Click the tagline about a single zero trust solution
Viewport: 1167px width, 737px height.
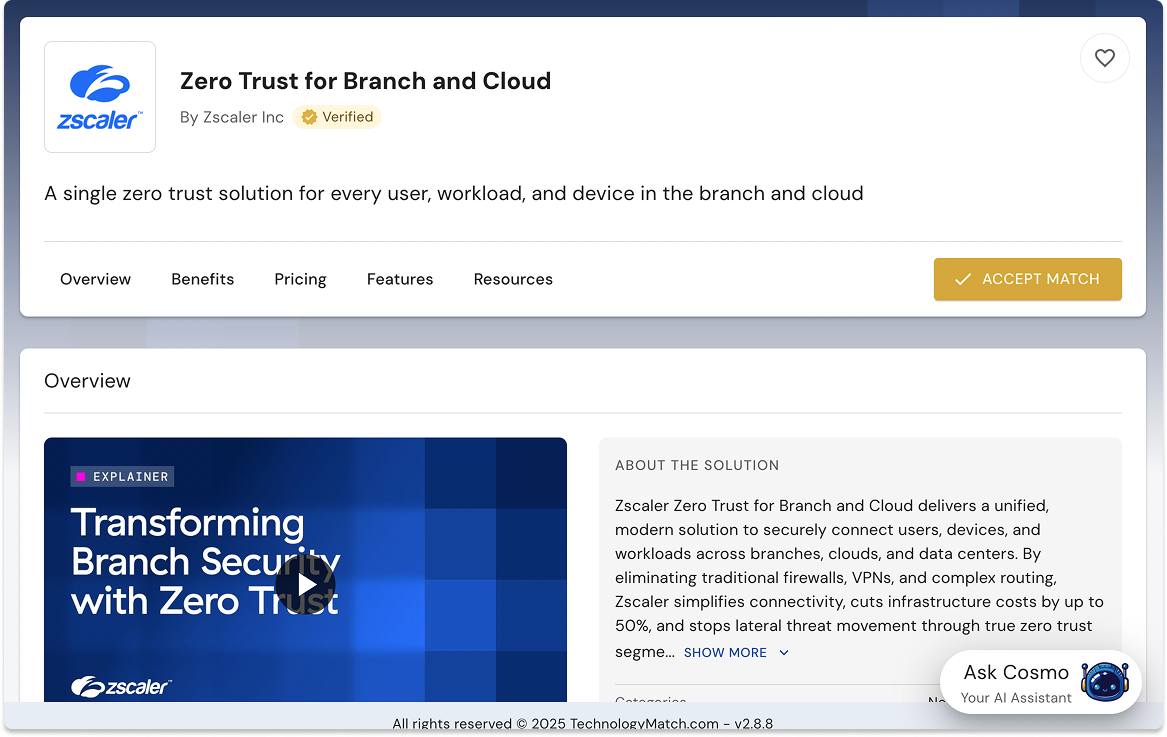pyautogui.click(x=454, y=194)
